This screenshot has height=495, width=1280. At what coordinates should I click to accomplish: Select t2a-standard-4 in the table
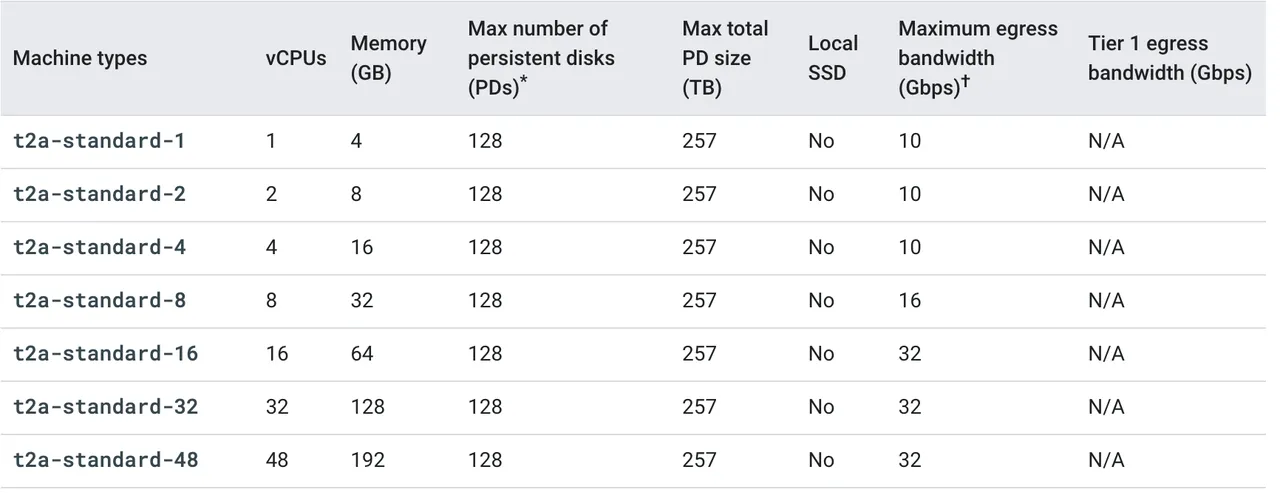tap(99, 247)
